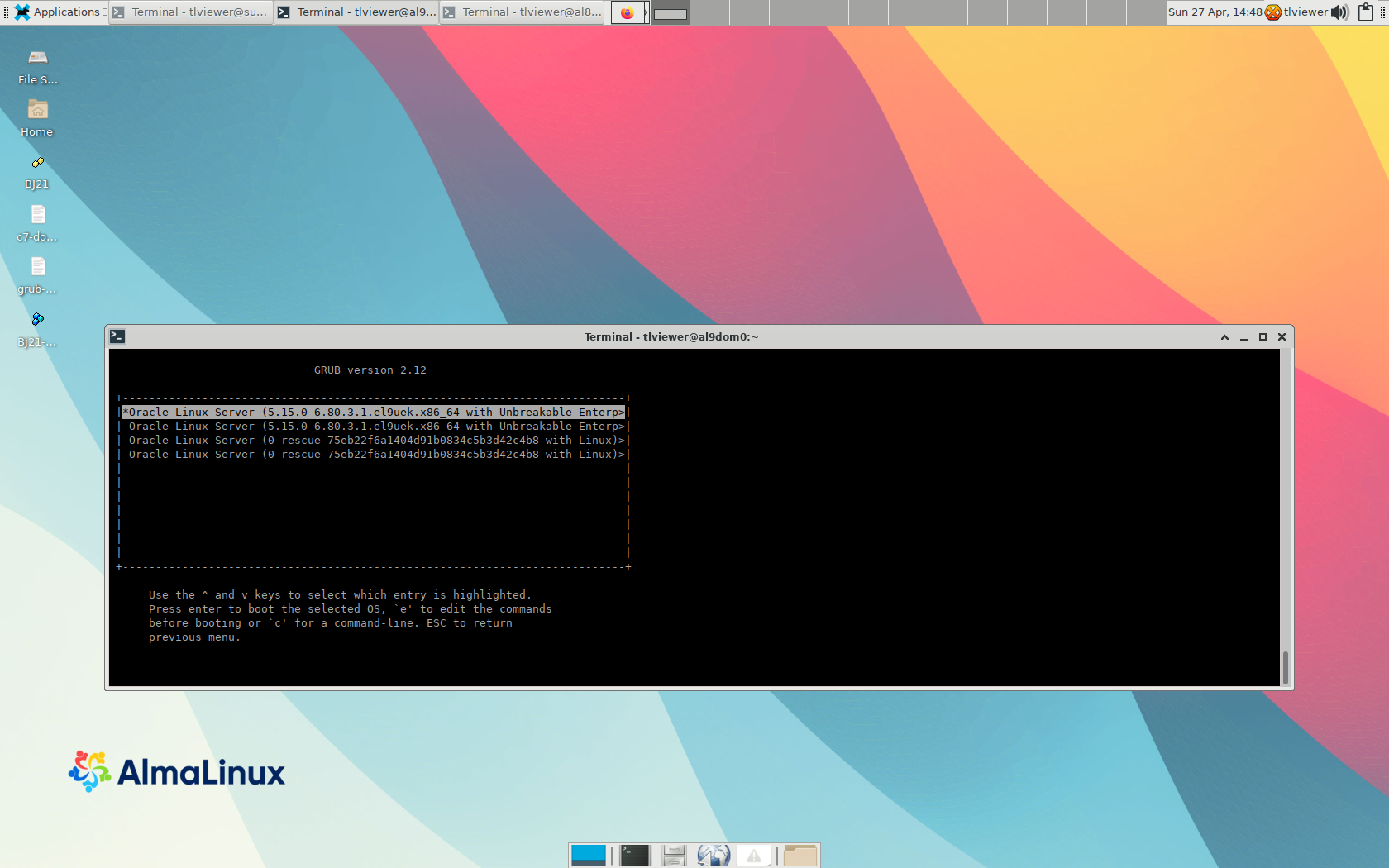This screenshot has width=1389, height=868.
Task: Open the Applications menu
Action: [58, 12]
